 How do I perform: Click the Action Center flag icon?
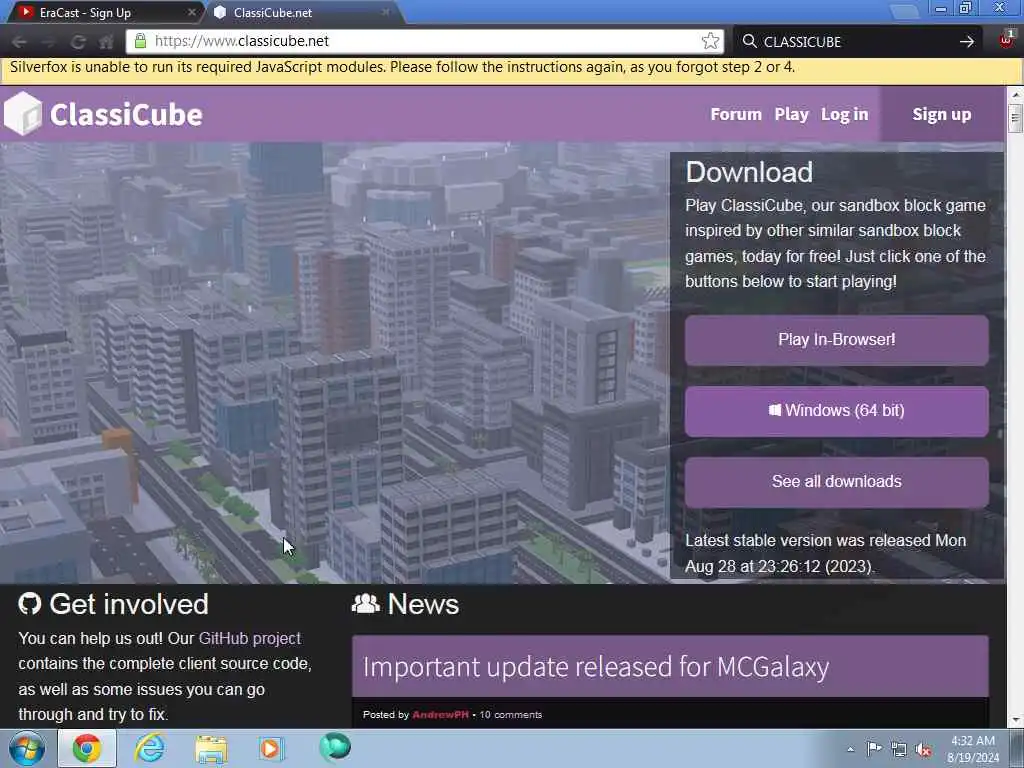coord(874,748)
